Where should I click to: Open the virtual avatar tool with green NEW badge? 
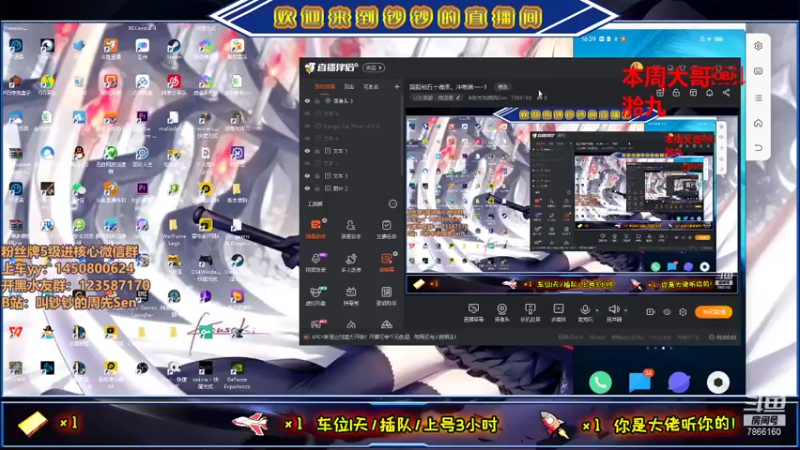pos(316,295)
